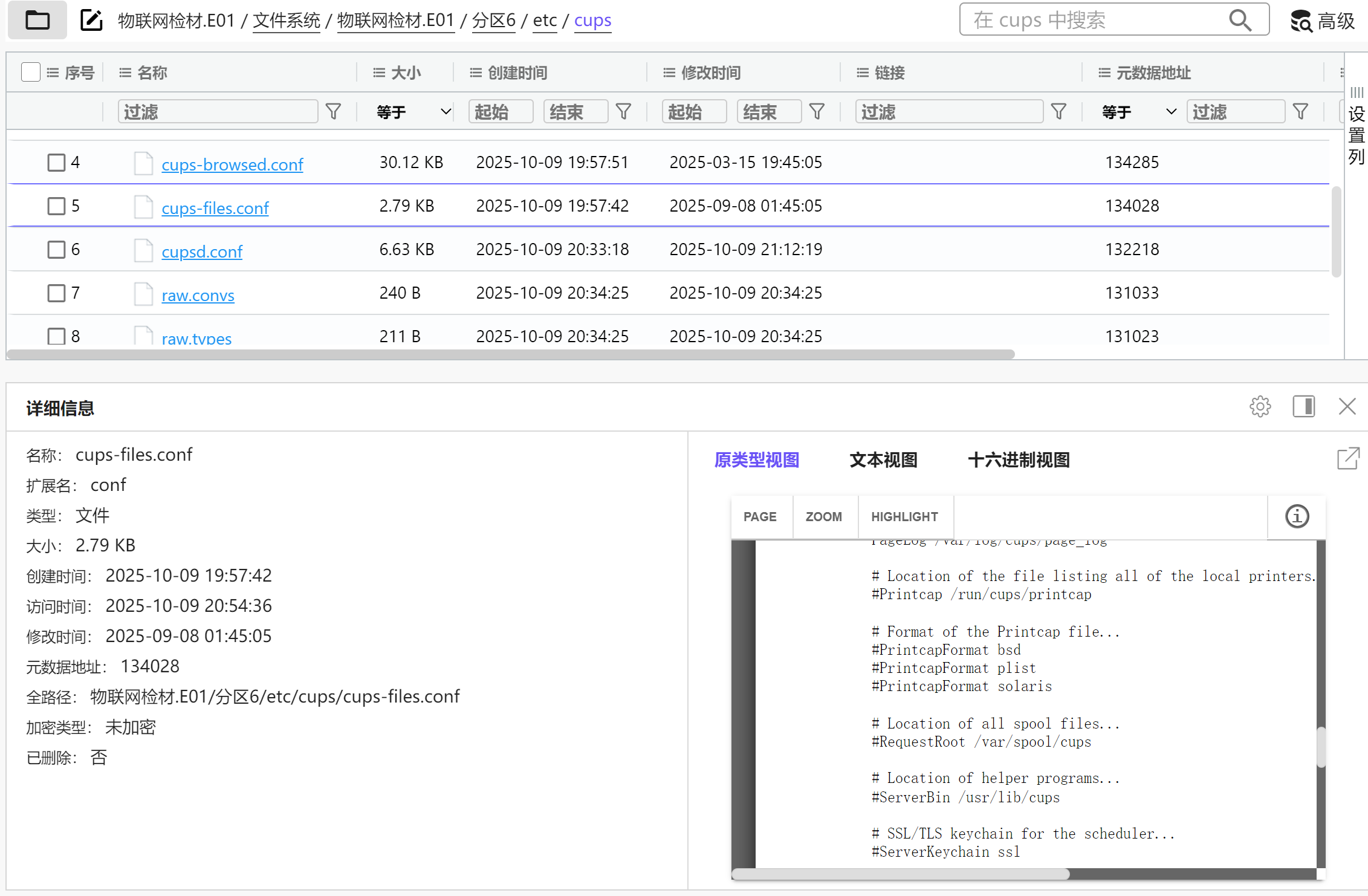Open the ZOOM menu in viewer

(x=823, y=517)
